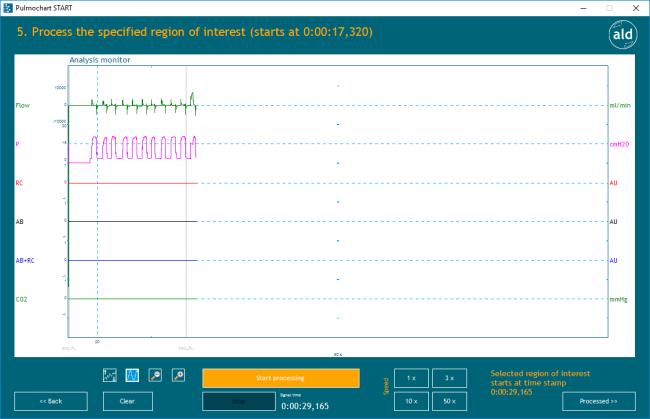Image resolution: width=650 pixels, height=419 pixels.
Task: Go to previous step with Back
Action: (51, 401)
